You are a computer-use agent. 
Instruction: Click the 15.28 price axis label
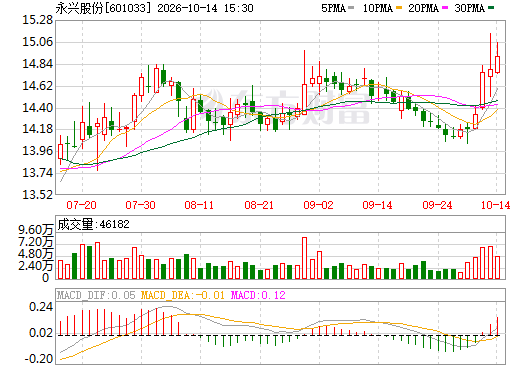click(x=38, y=20)
